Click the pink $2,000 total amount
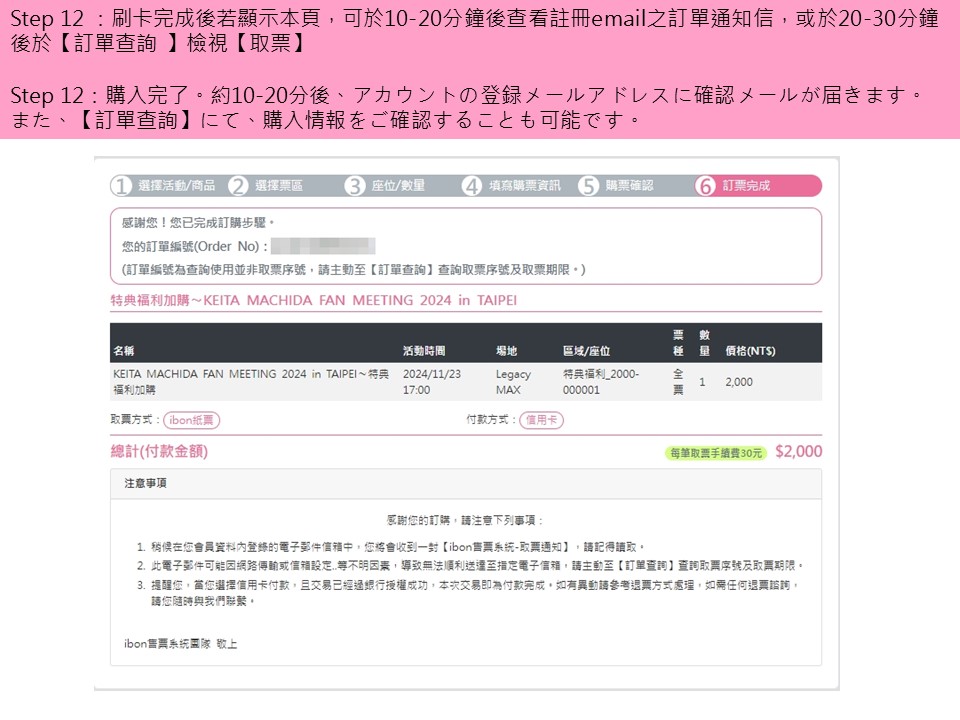960x720 pixels. (x=798, y=452)
